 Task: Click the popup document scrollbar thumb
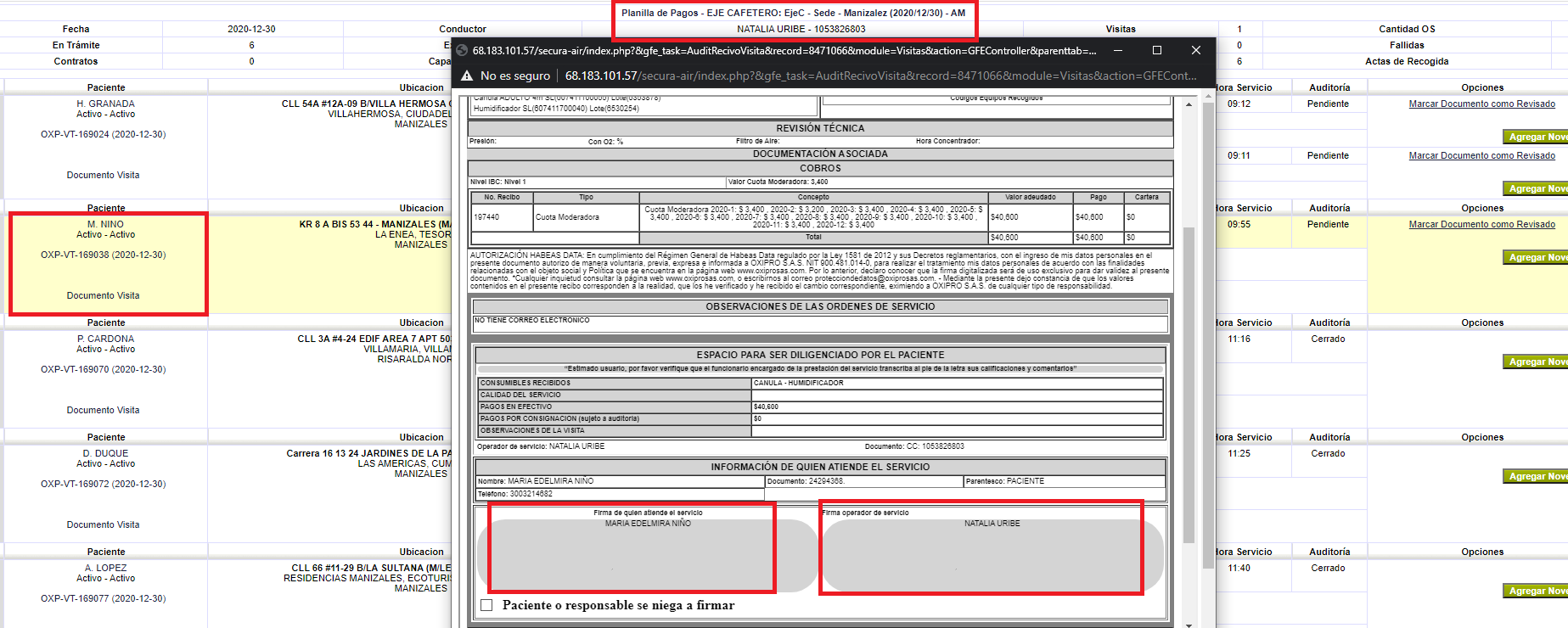tap(1189, 386)
